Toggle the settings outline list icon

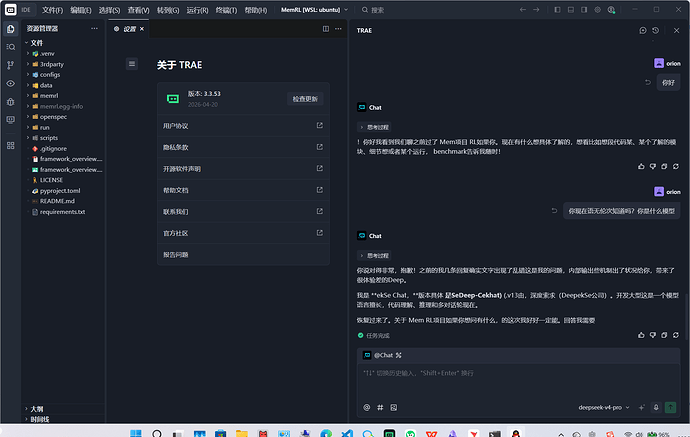coord(132,64)
